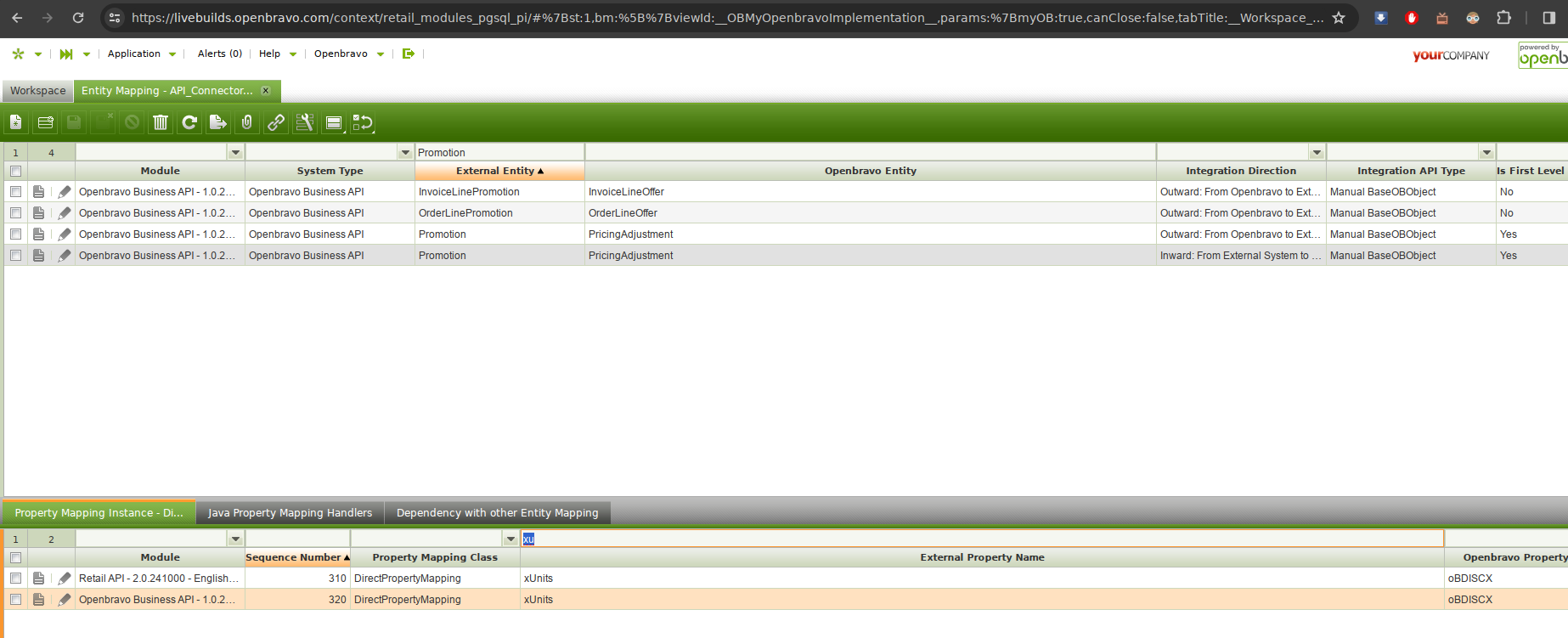Sort by the Openbravo Entity column header
The image size is (1568, 638).
(x=870, y=171)
